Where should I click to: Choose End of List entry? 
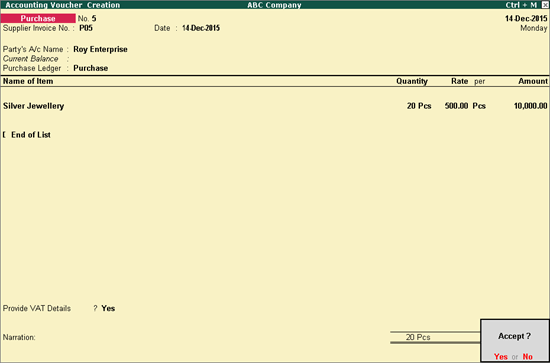[x=31, y=135]
